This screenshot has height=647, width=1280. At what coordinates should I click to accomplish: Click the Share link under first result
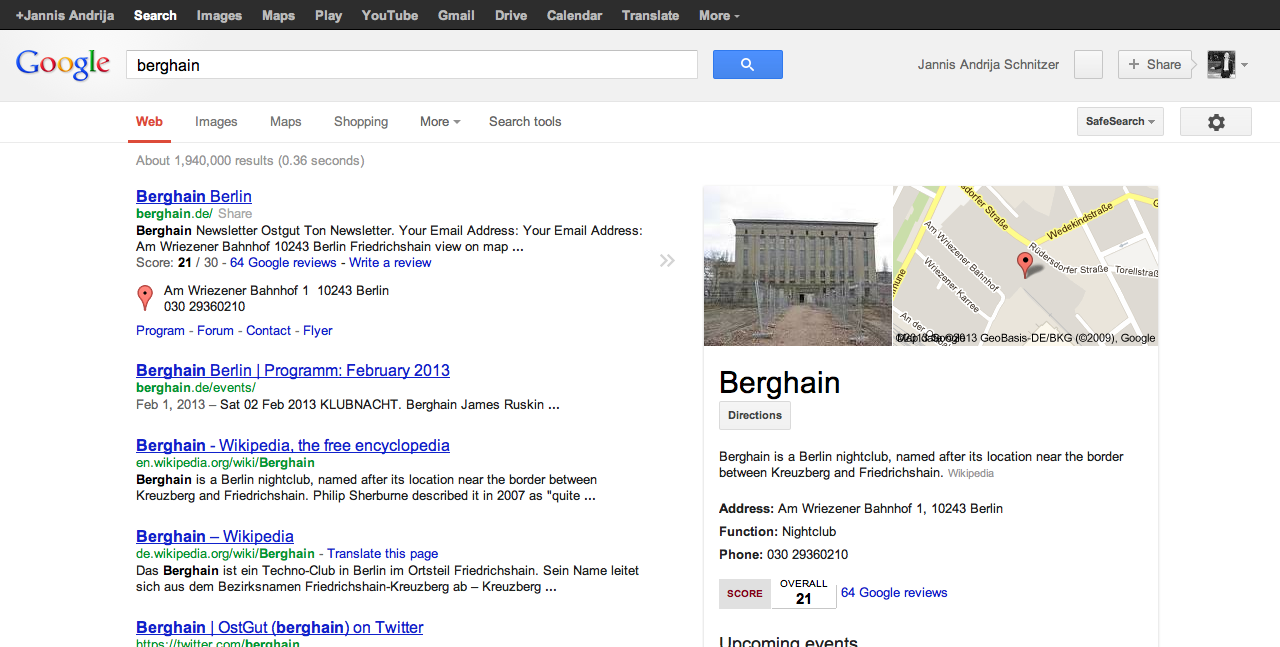[235, 214]
